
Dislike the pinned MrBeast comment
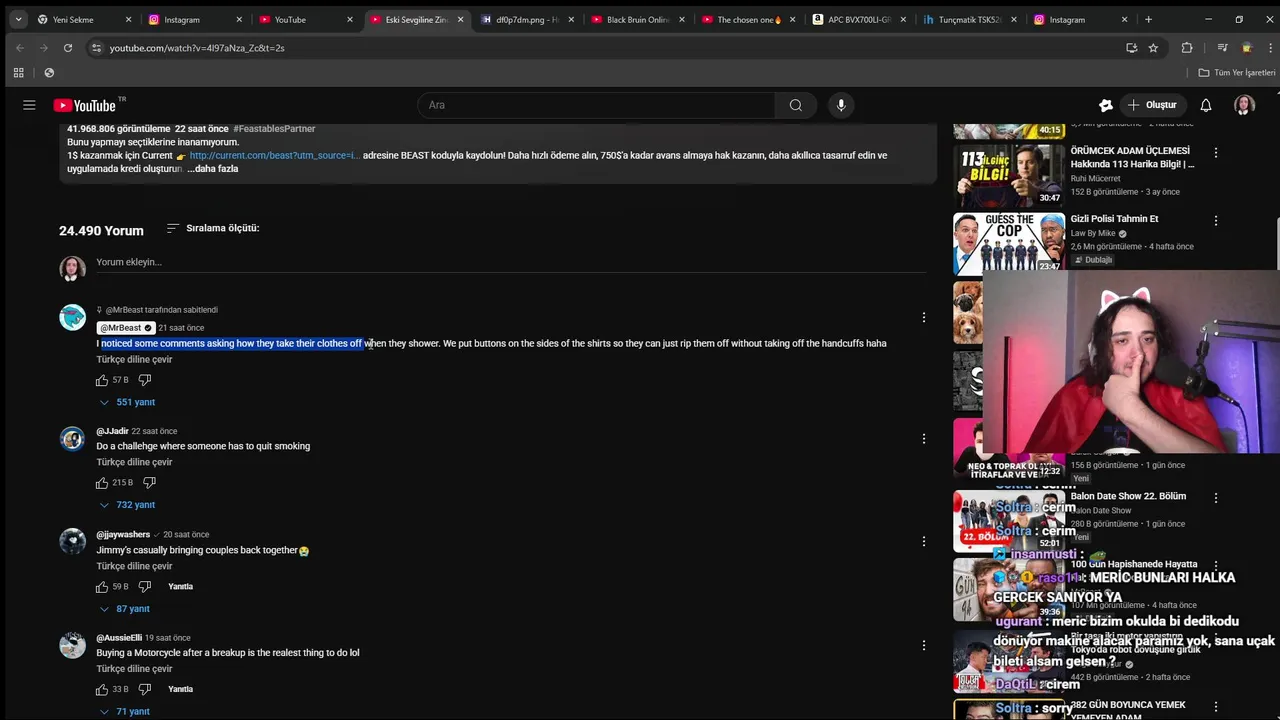tap(145, 380)
